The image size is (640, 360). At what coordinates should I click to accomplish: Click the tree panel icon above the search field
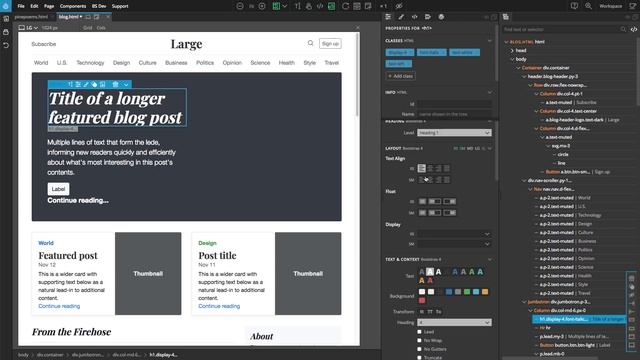tap(506, 17)
